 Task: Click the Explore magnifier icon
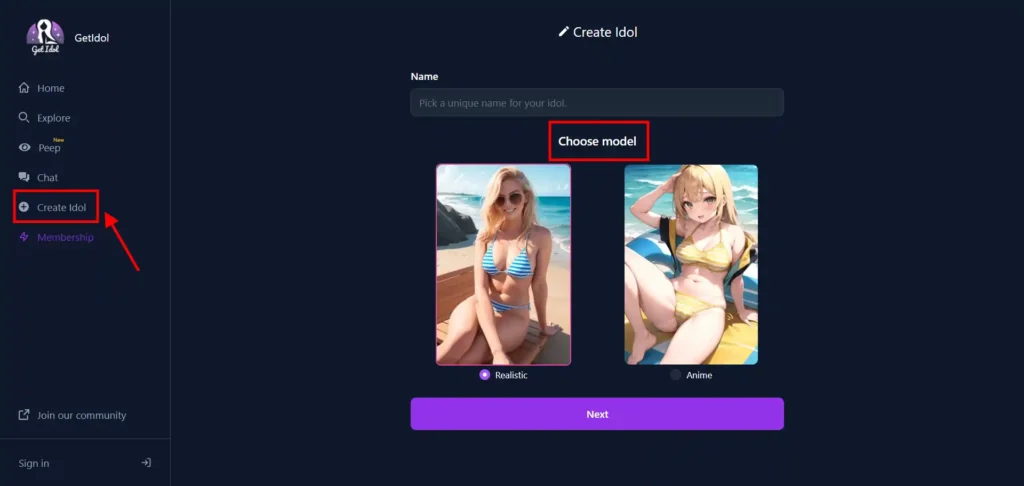24,118
